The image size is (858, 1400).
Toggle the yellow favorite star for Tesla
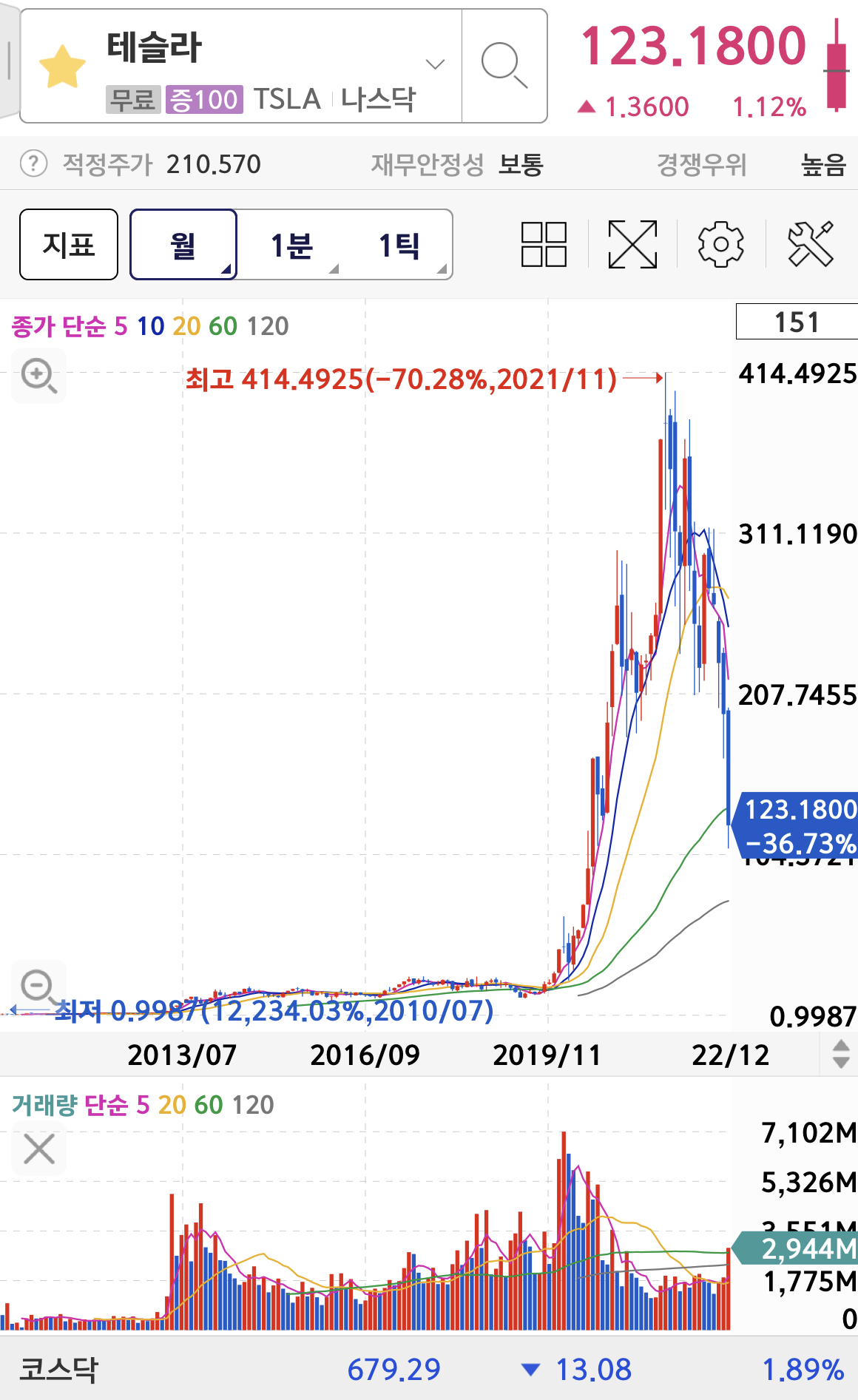click(x=62, y=66)
